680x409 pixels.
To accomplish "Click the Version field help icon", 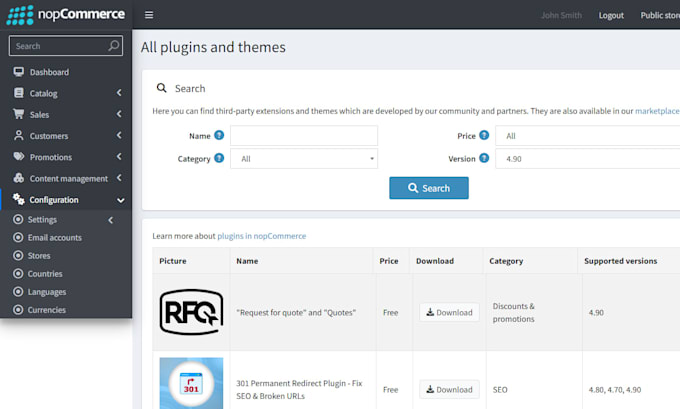I will click(x=484, y=158).
